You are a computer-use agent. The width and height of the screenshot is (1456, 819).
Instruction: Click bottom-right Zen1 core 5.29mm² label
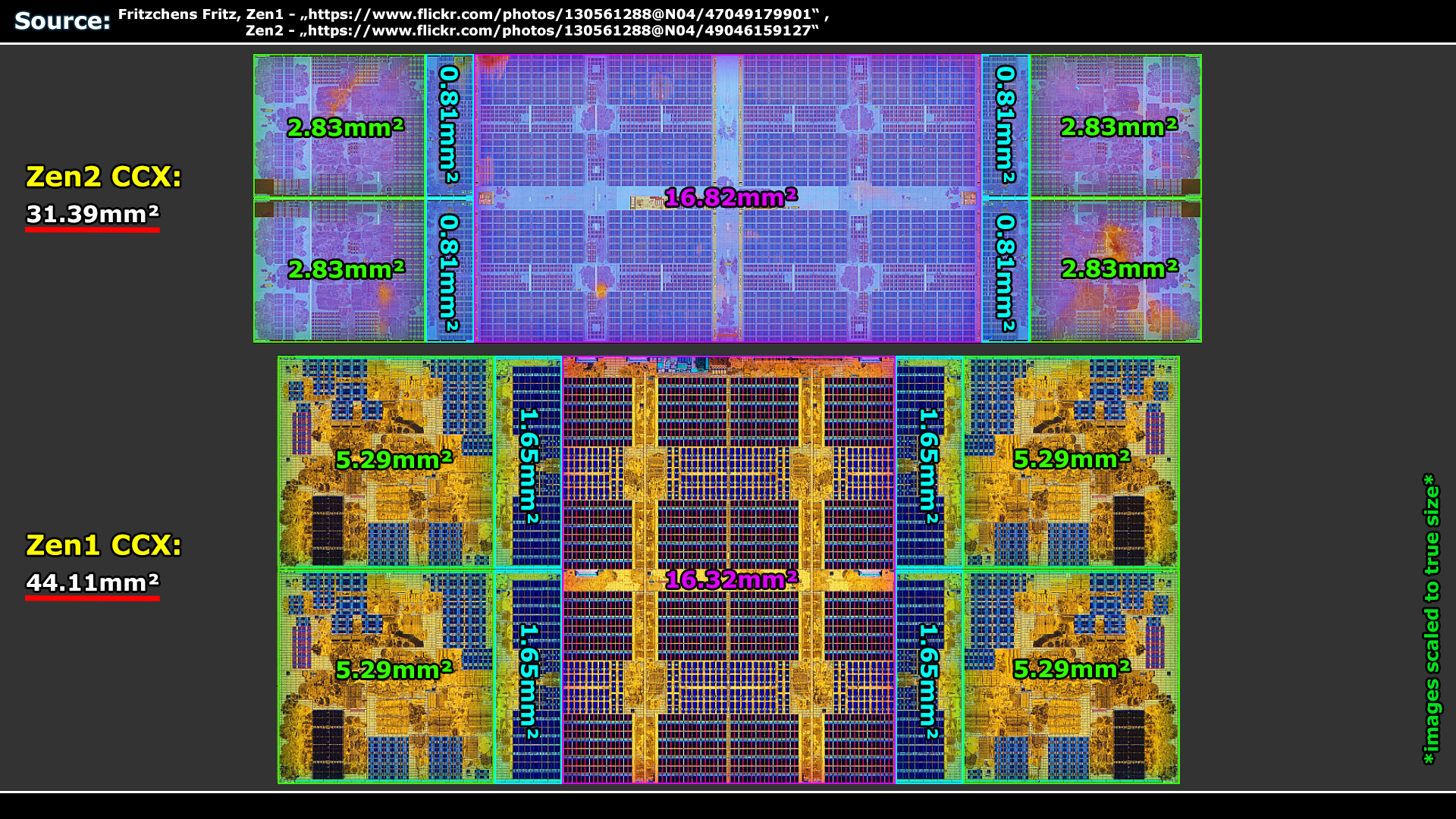click(1072, 669)
